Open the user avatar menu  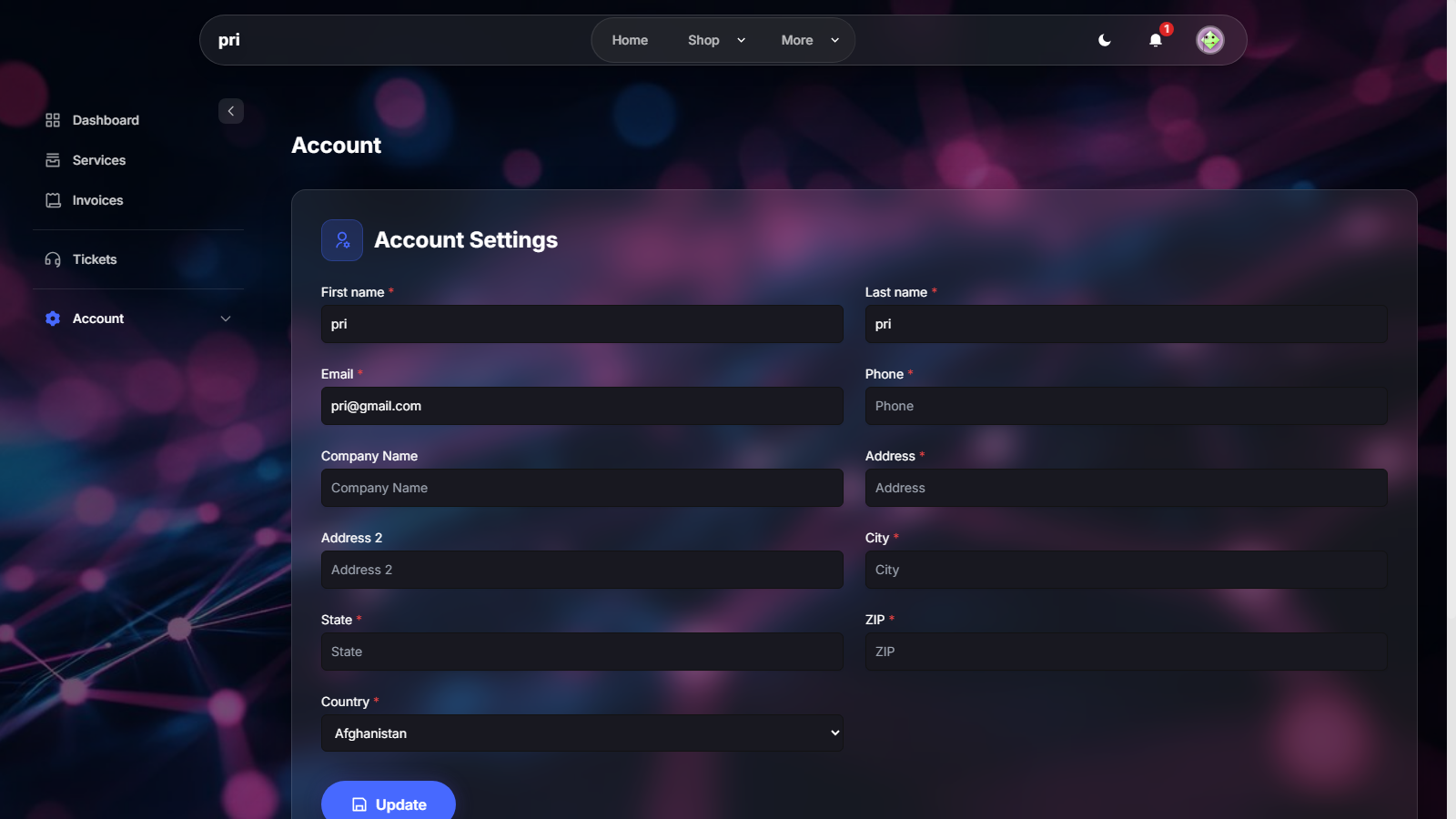point(1209,40)
